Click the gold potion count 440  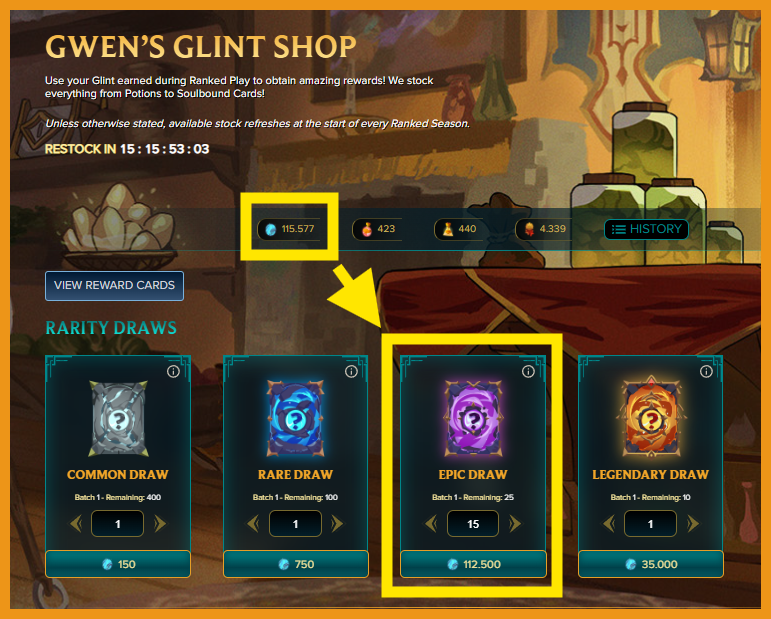467,229
